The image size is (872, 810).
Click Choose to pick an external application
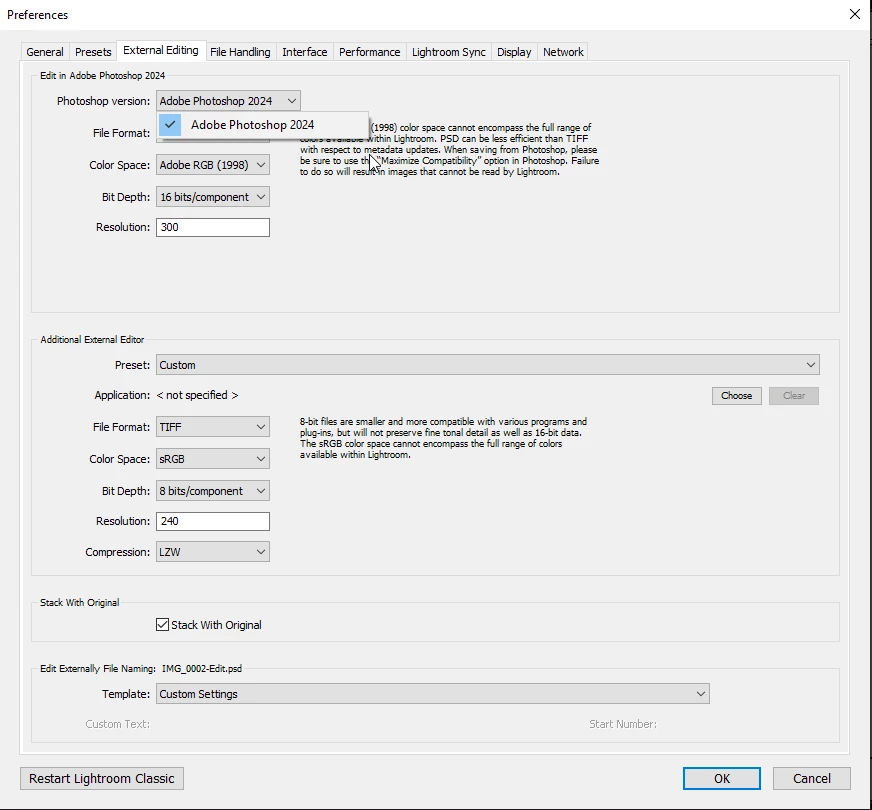pyautogui.click(x=736, y=396)
